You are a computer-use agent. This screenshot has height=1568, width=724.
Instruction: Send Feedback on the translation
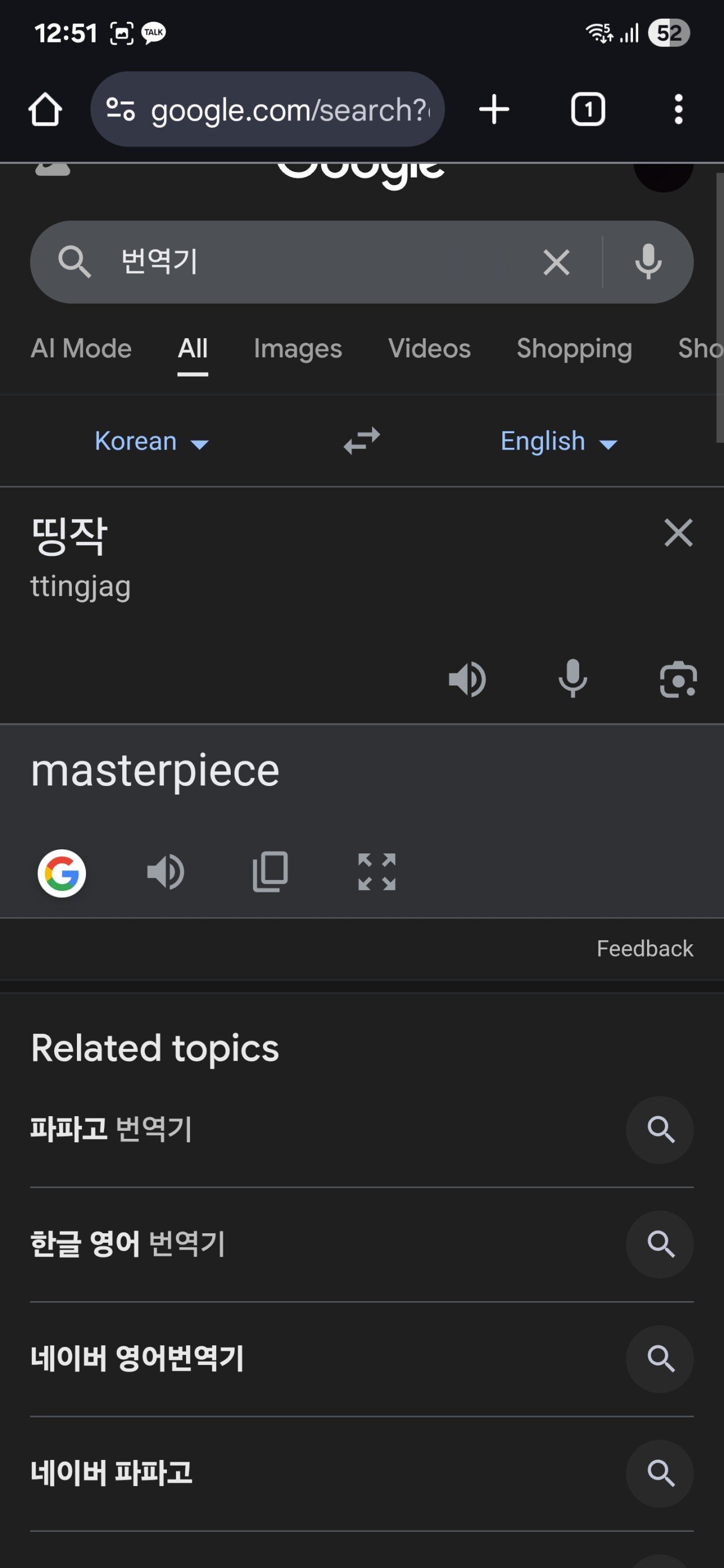point(644,949)
